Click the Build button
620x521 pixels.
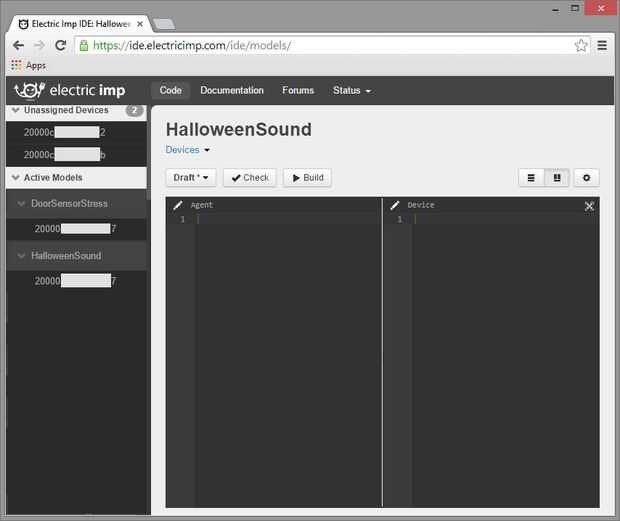pyautogui.click(x=307, y=178)
